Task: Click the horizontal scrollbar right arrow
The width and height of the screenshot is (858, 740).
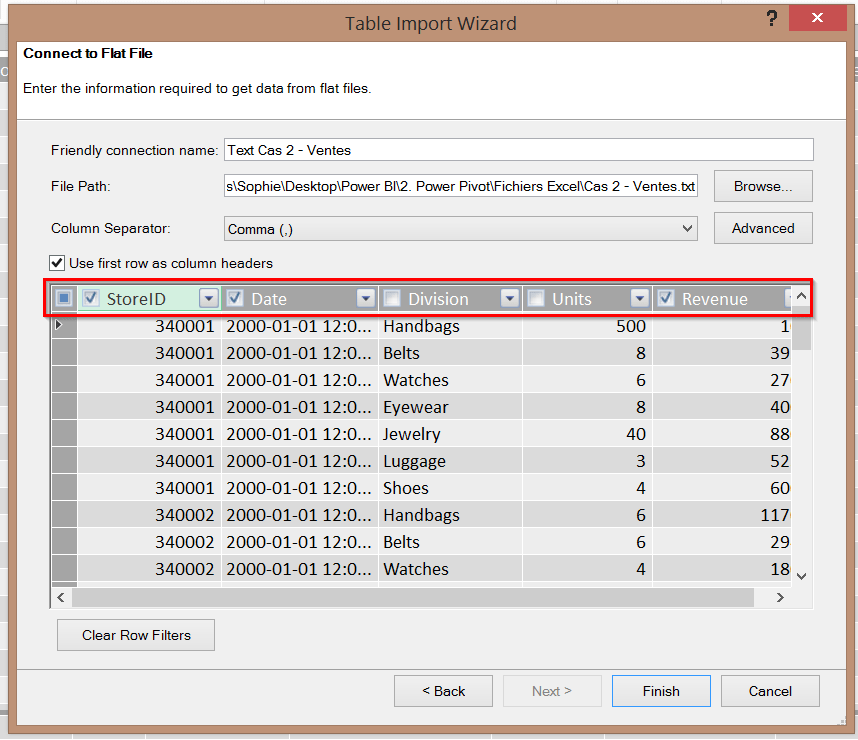Action: point(781,597)
